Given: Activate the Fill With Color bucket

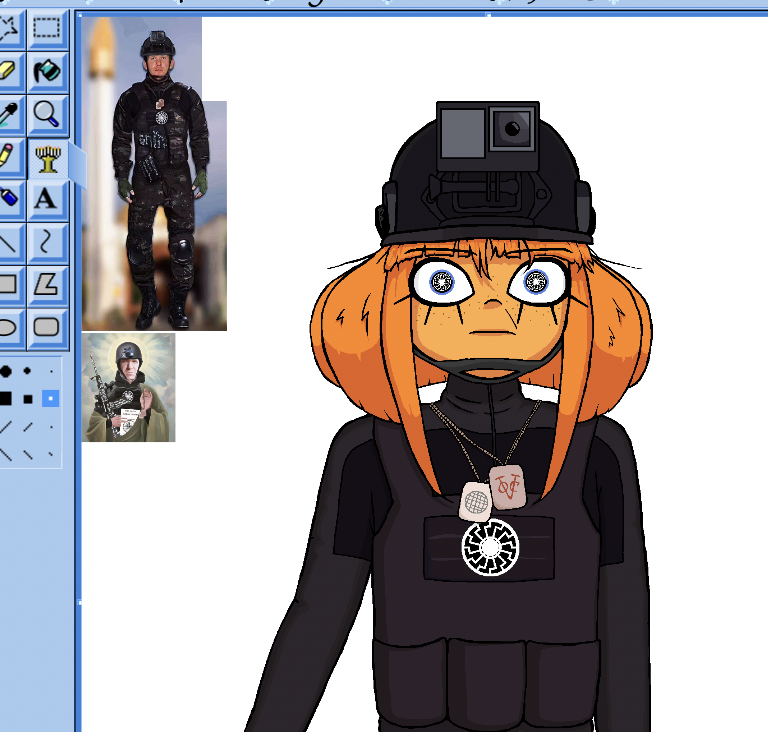Looking at the screenshot, I should click(x=47, y=71).
